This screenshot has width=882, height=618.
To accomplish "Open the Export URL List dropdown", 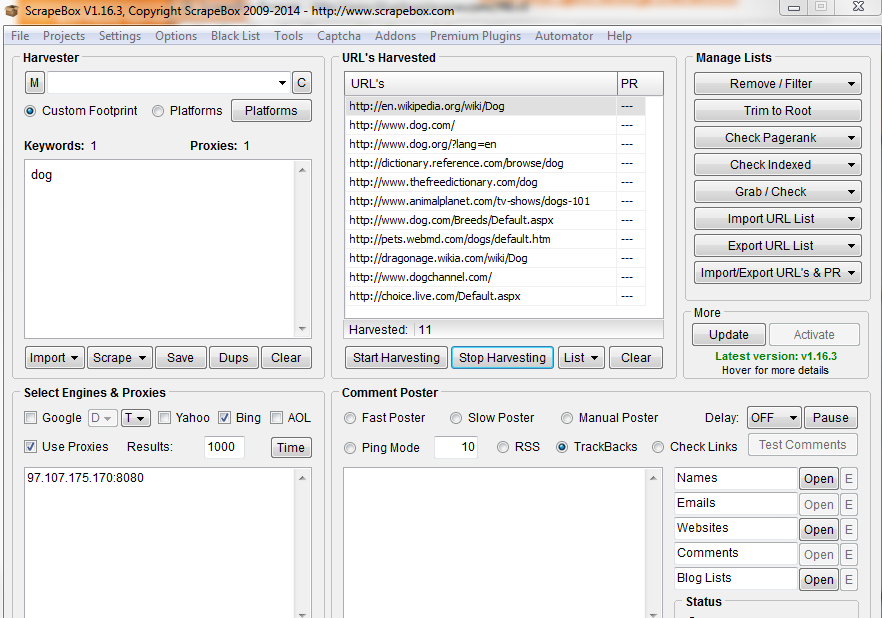I will 777,246.
